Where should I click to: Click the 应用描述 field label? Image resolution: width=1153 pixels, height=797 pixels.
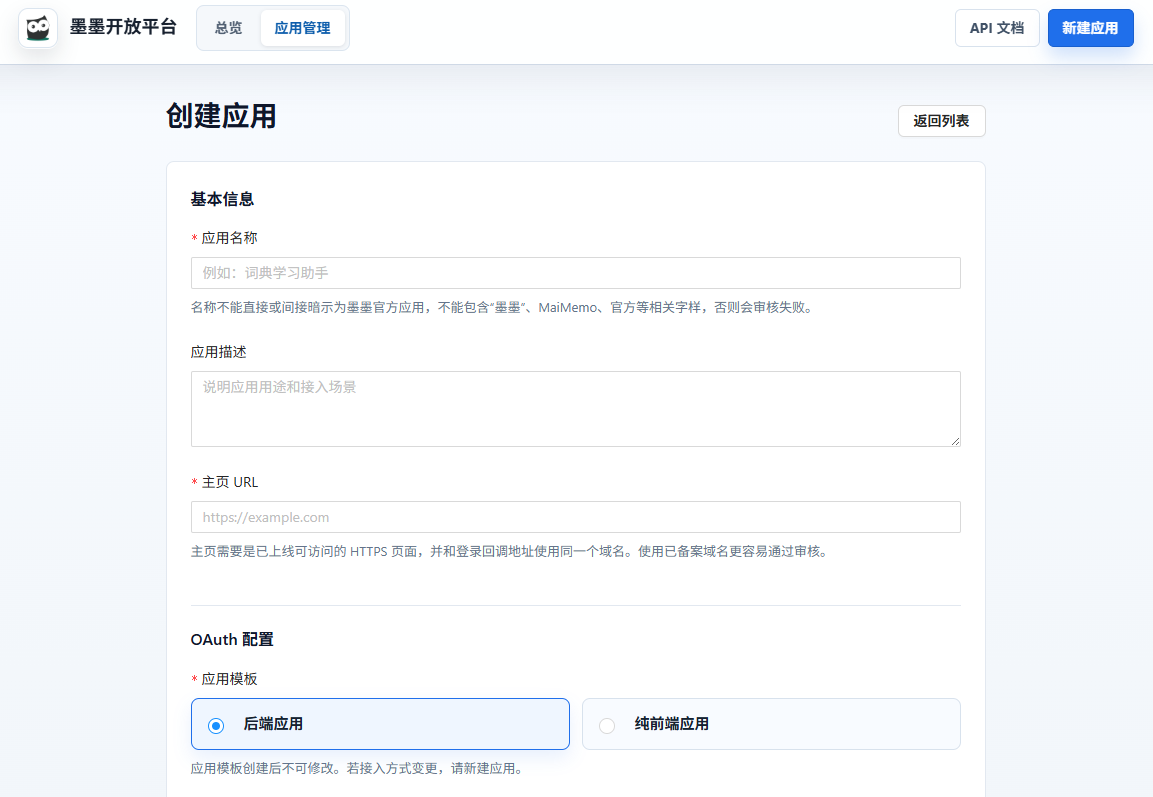[x=218, y=352]
